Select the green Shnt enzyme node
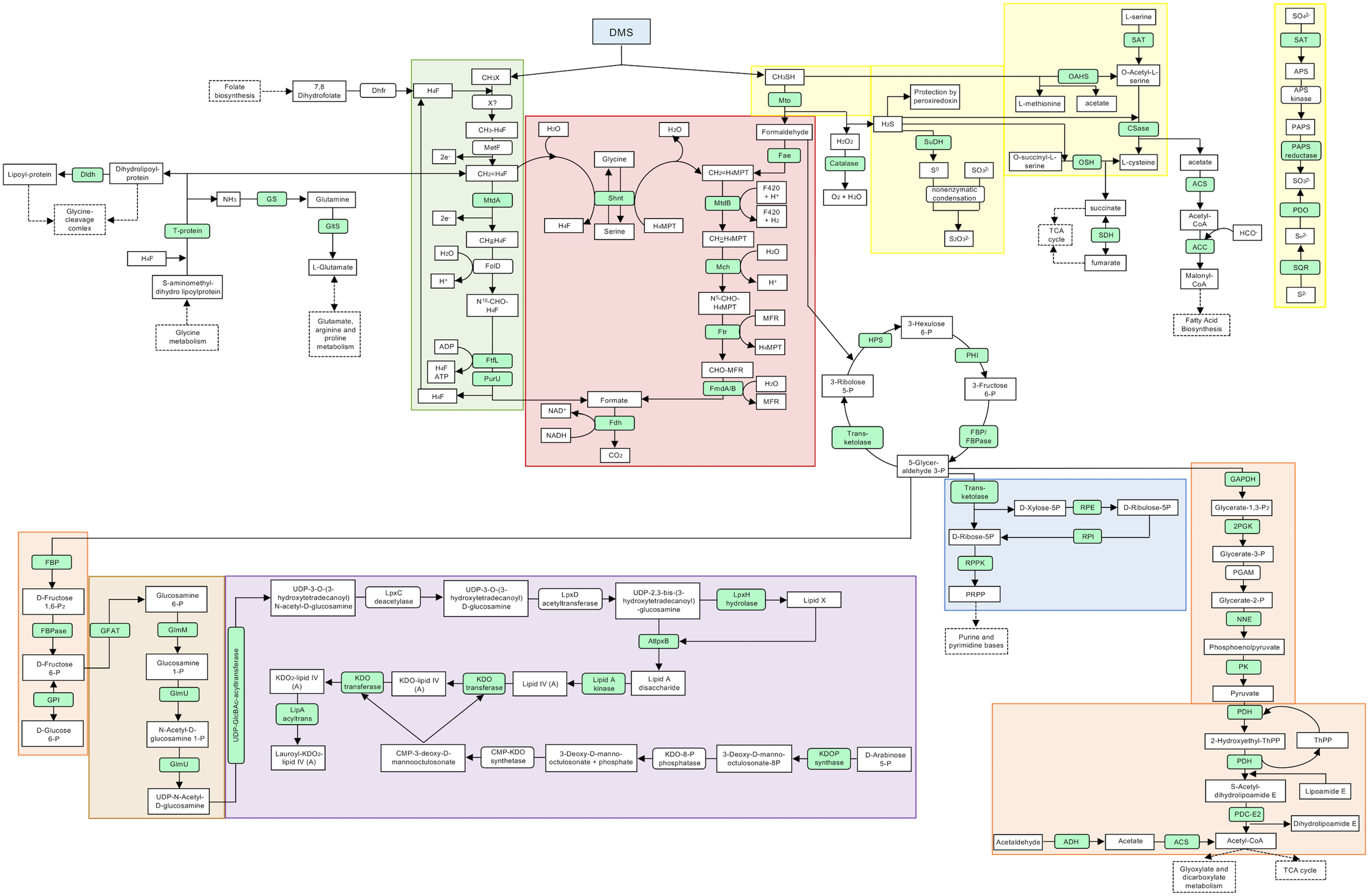 point(615,198)
